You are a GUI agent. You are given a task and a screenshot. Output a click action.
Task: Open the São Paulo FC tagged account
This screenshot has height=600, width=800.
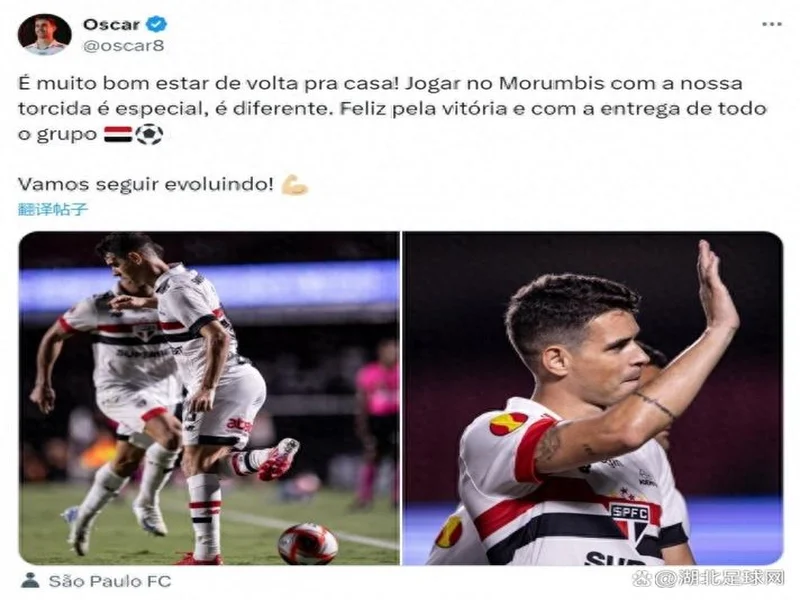point(110,581)
